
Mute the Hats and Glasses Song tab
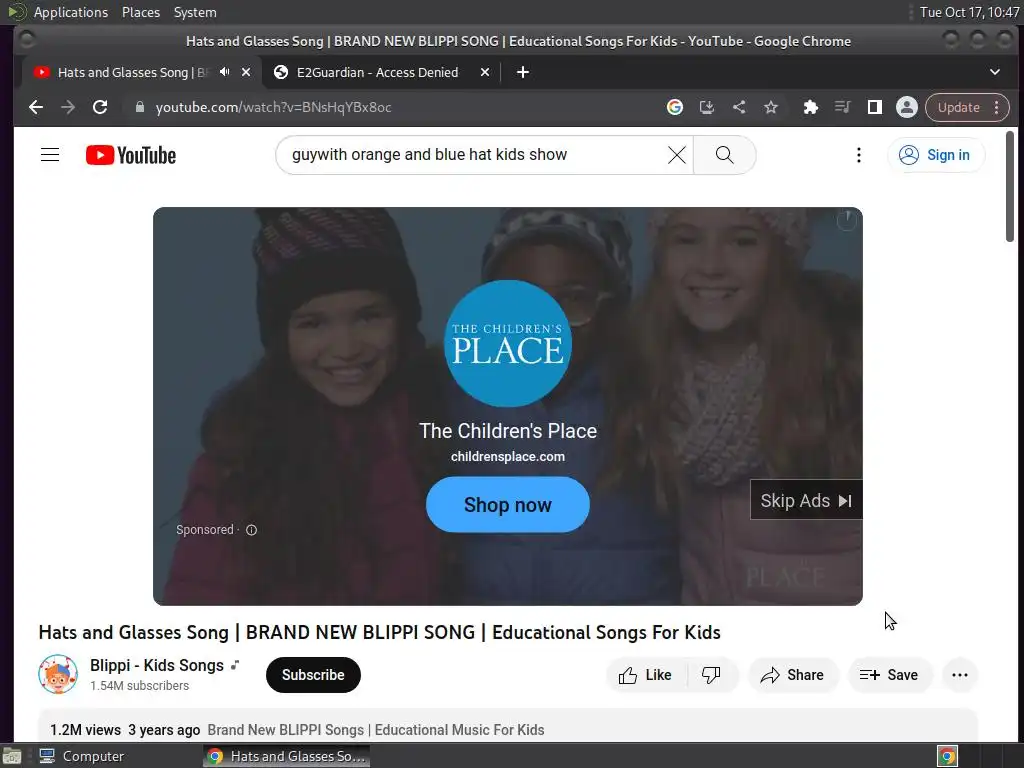225,72
